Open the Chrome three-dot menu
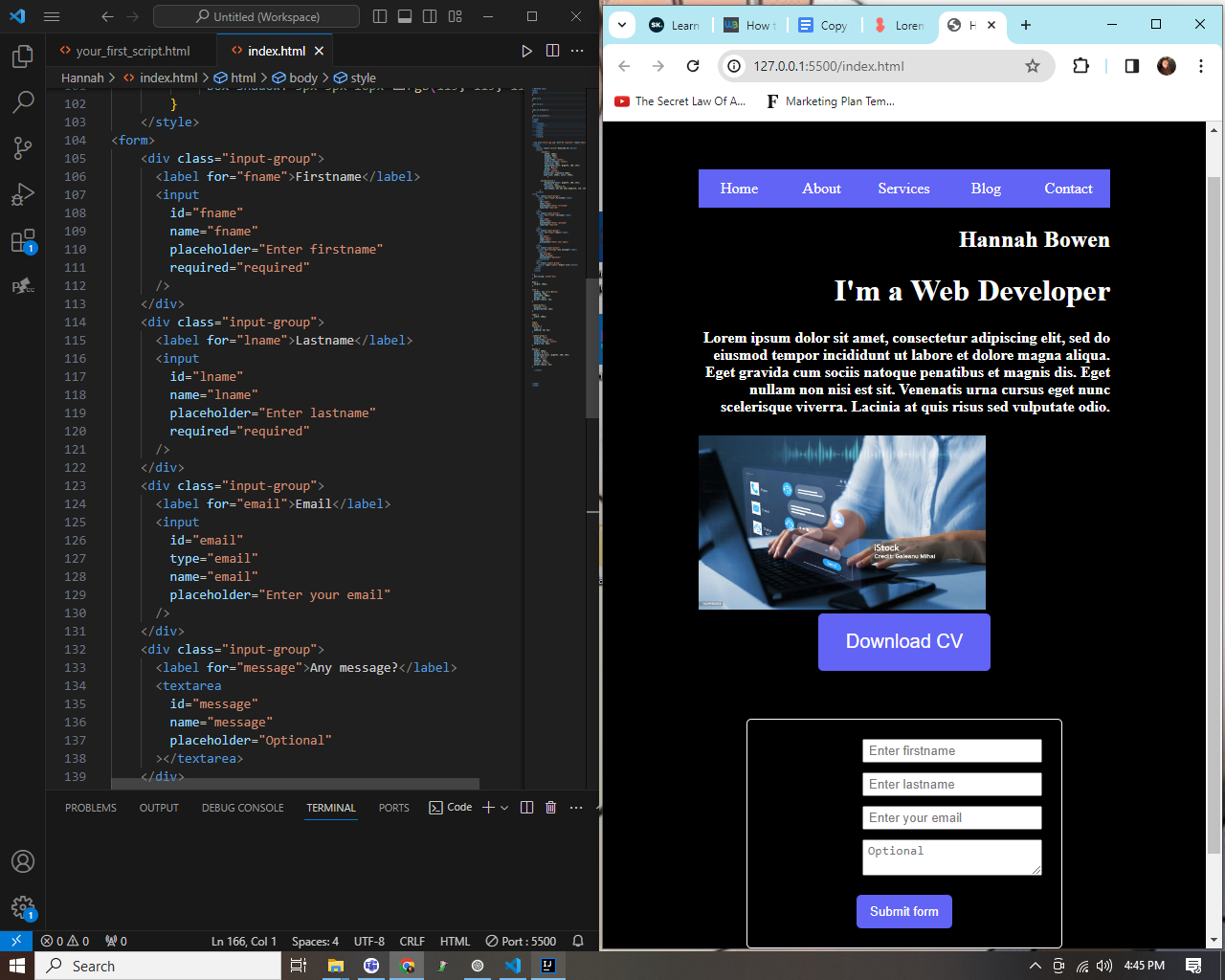Image resolution: width=1225 pixels, height=980 pixels. click(1200, 66)
